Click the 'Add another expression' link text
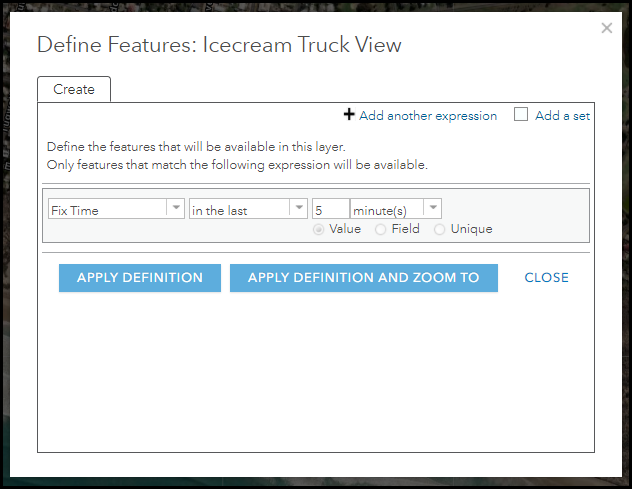Screen dimensions: 632x489 [428, 116]
